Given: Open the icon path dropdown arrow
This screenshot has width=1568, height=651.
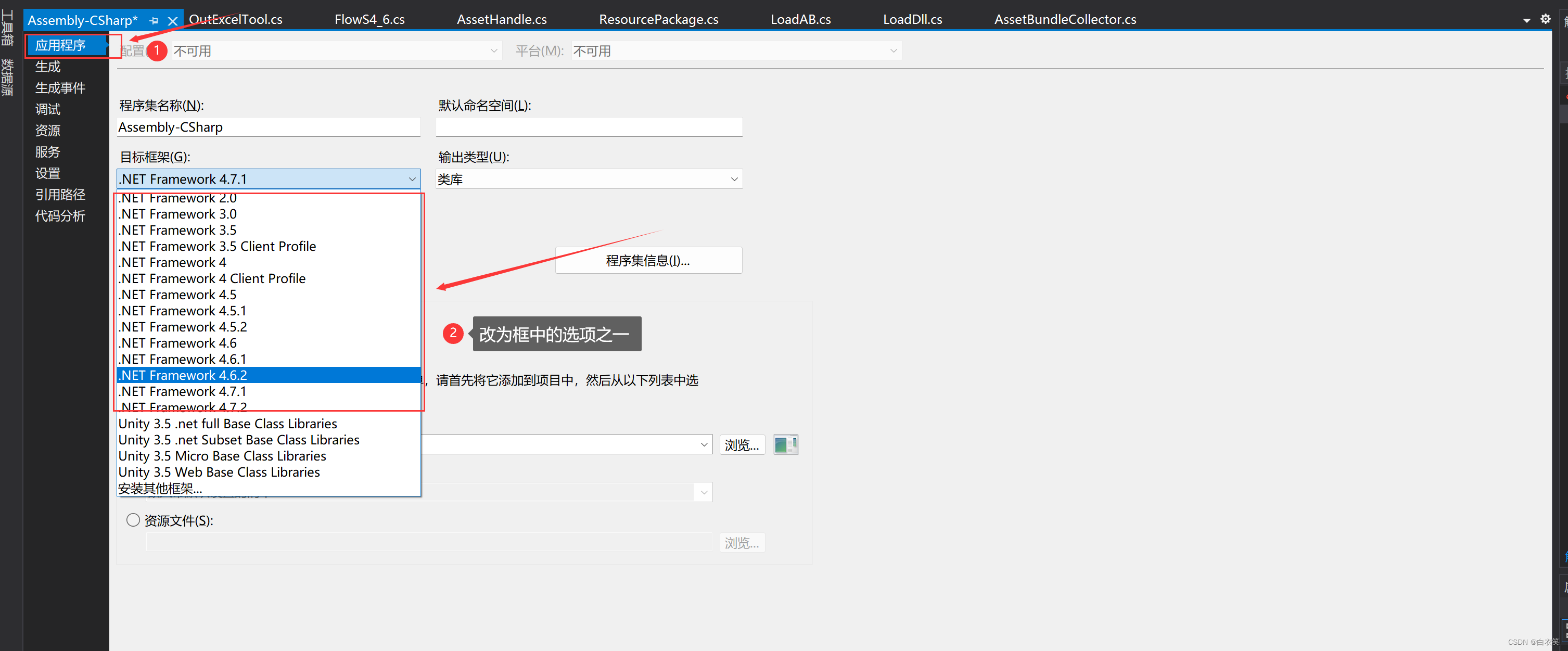Looking at the screenshot, I should point(704,445).
